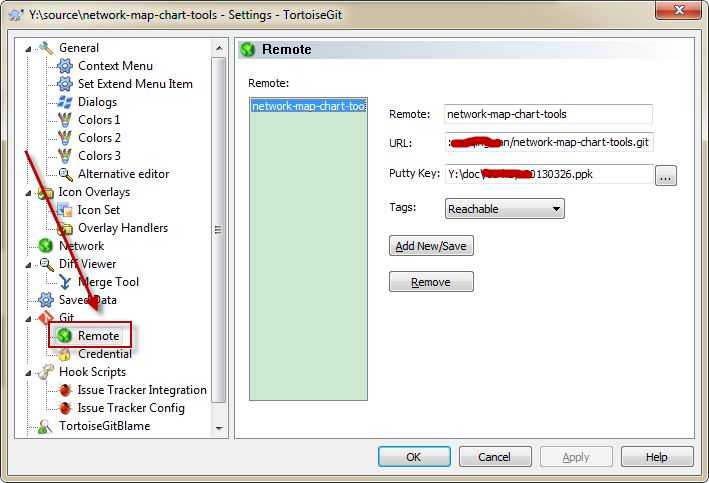The height and width of the screenshot is (483, 709).
Task: Click the Alternative editor magnifier icon
Action: click(x=65, y=174)
